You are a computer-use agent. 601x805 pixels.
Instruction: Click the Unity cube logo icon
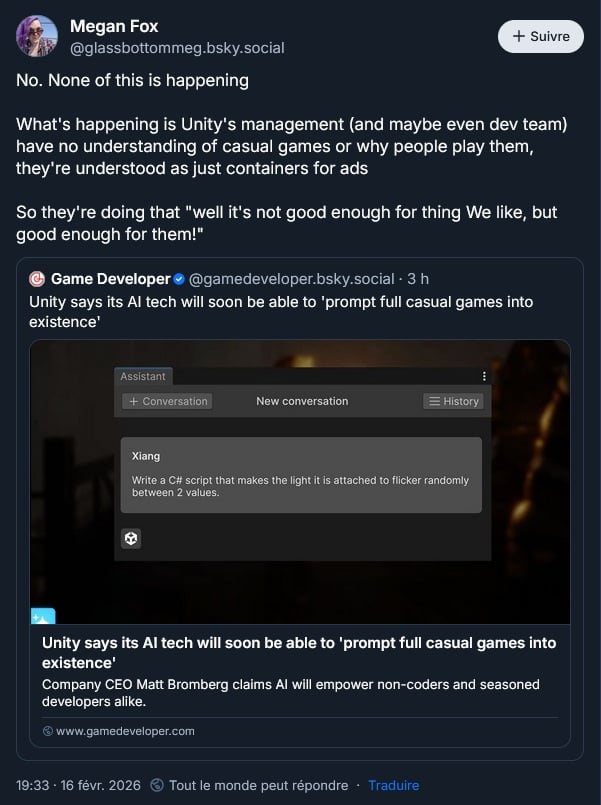tap(131, 538)
